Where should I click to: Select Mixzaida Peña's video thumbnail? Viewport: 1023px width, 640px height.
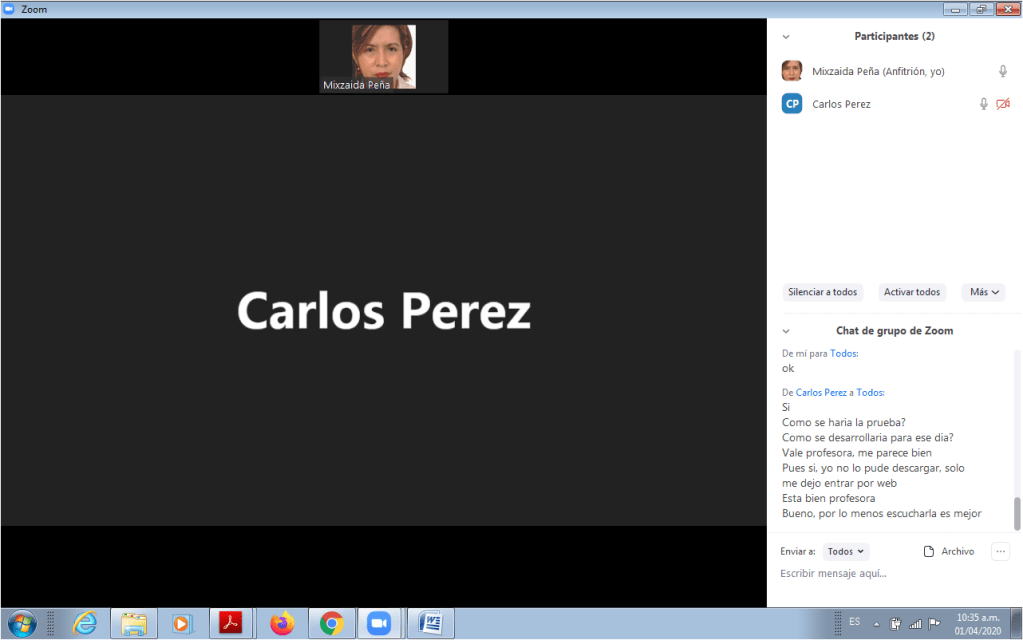[384, 56]
